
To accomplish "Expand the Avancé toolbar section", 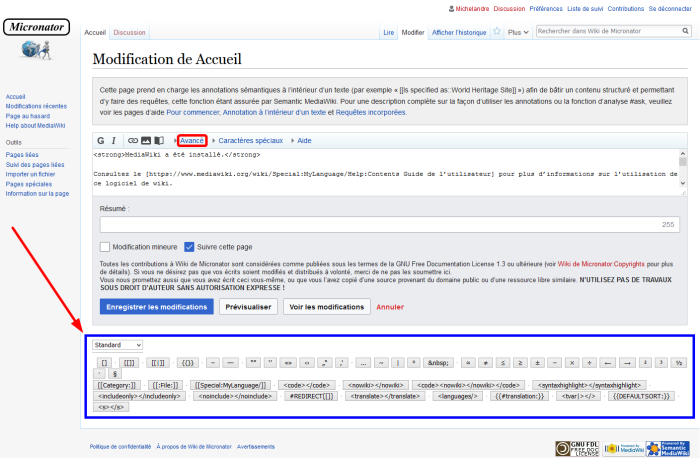I will (x=192, y=141).
